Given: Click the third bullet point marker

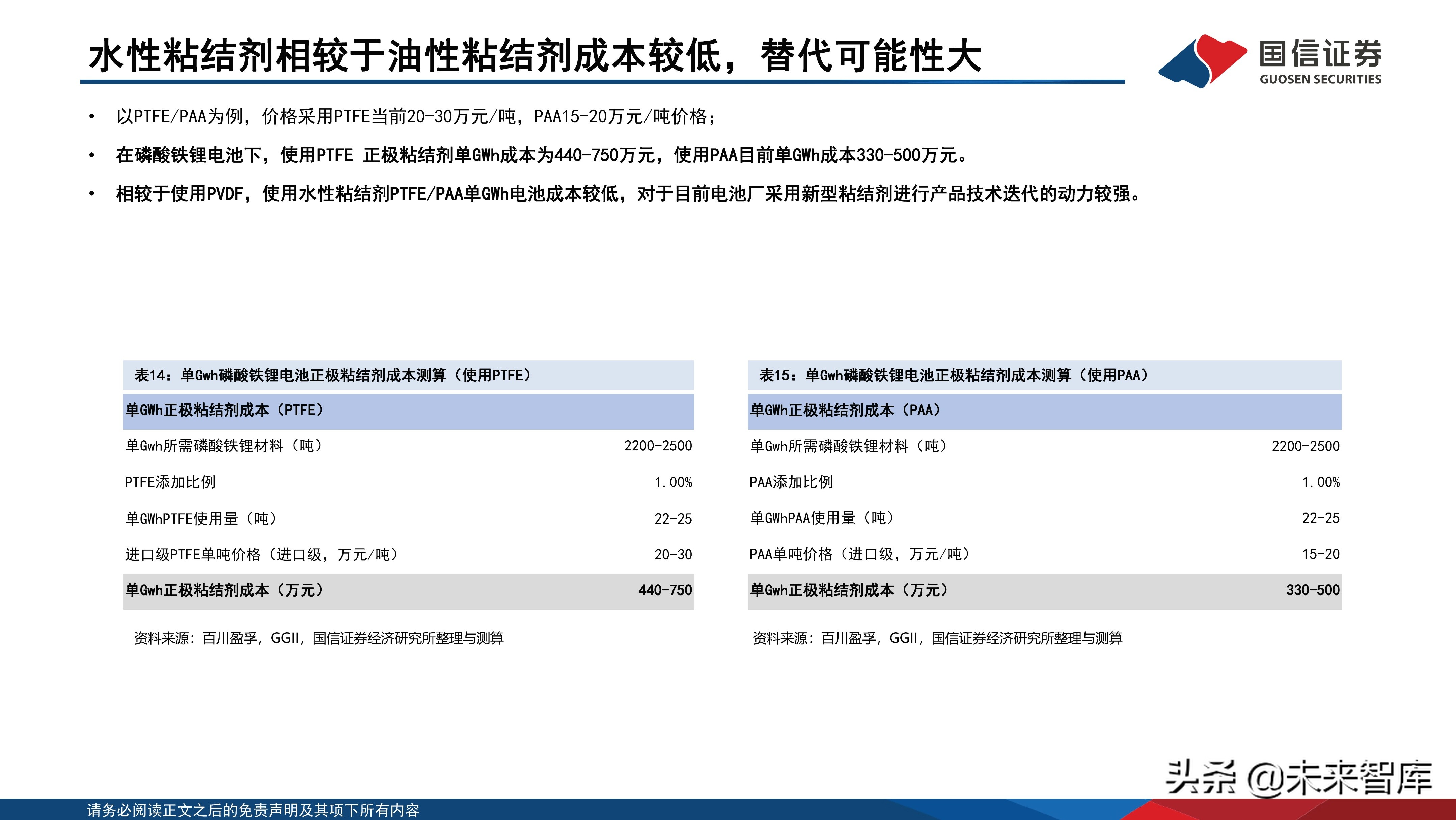Looking at the screenshot, I should (x=92, y=192).
